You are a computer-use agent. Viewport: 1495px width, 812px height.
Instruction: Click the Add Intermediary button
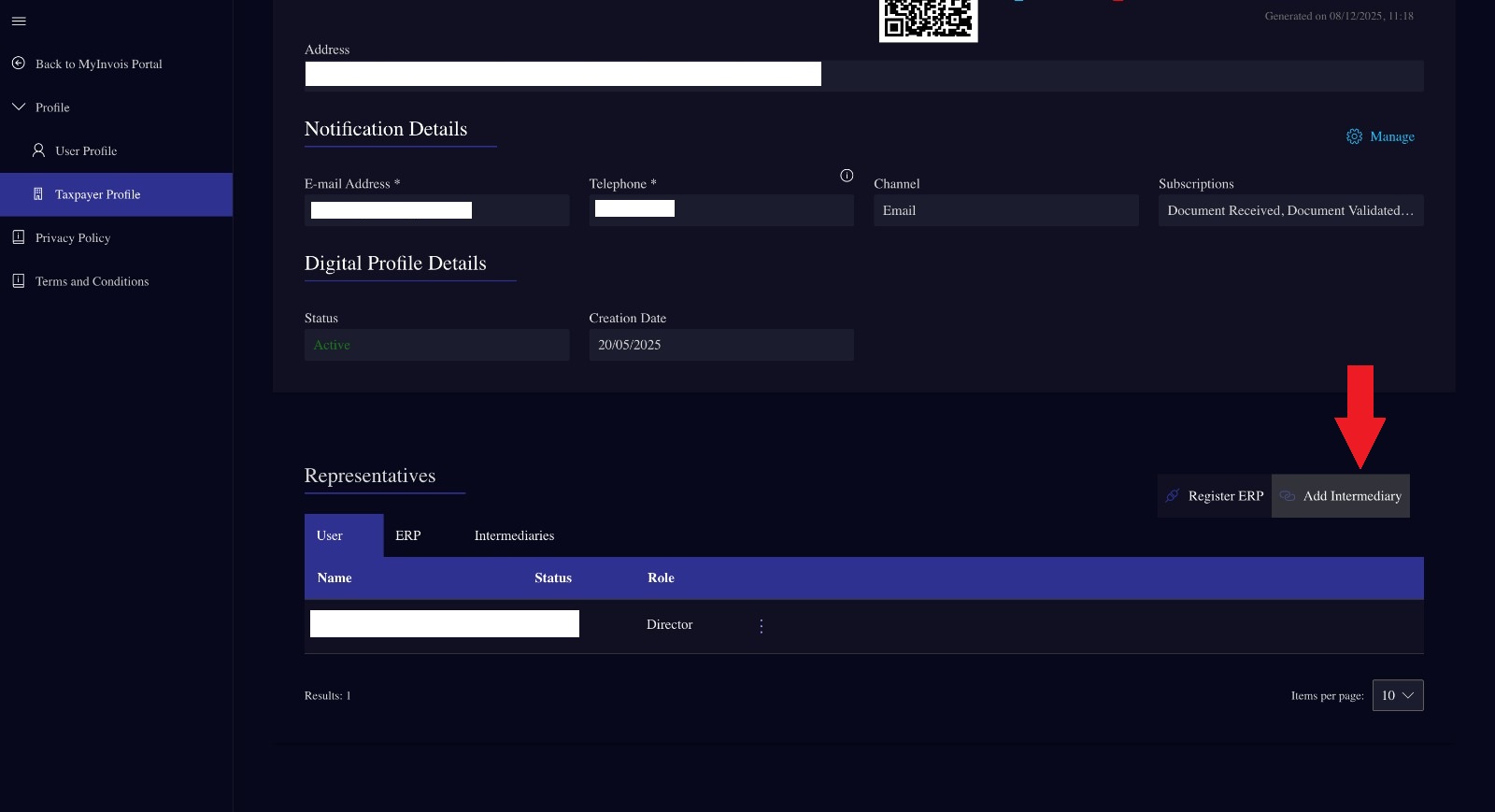pos(1341,496)
